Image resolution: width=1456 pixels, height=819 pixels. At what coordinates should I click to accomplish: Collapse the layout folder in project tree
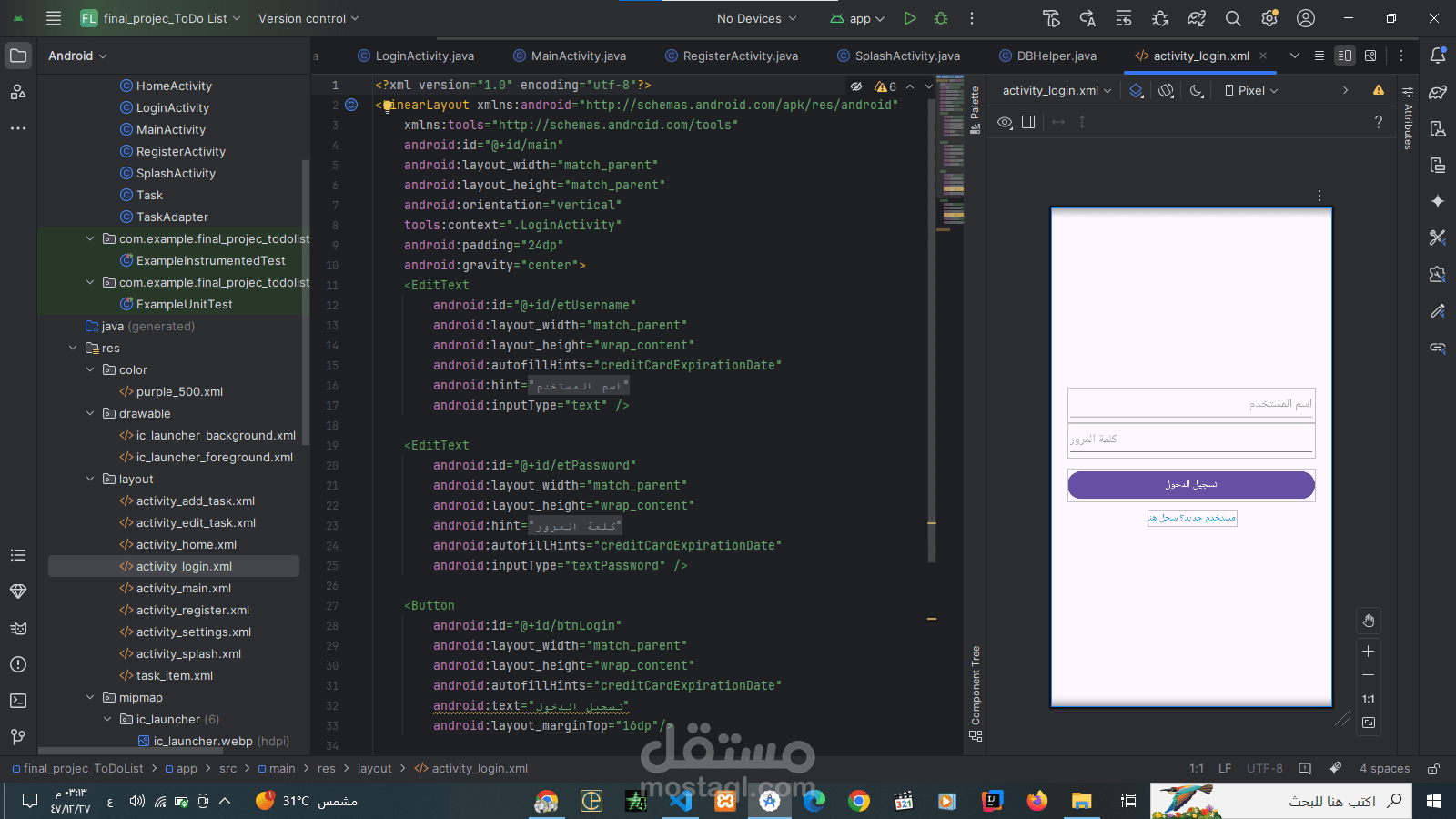pos(90,479)
